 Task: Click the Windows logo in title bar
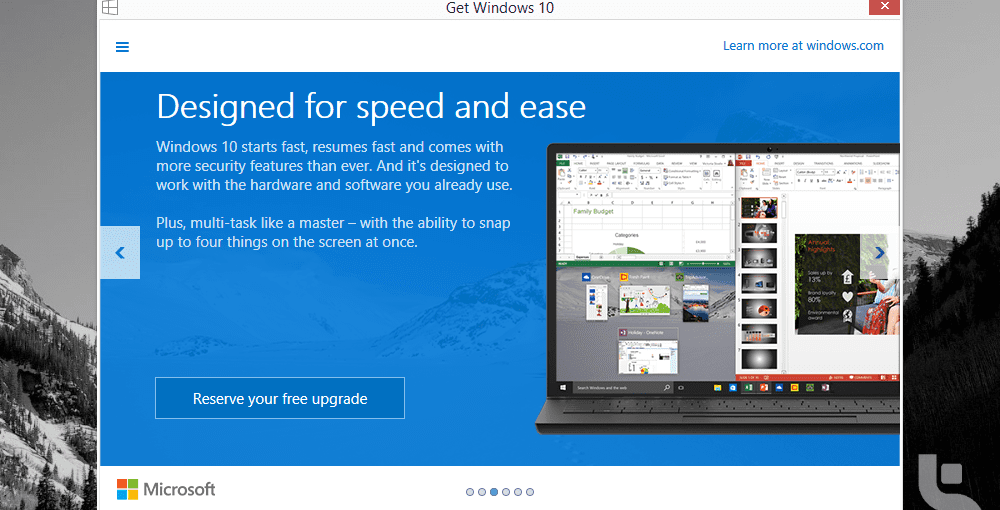tap(110, 7)
